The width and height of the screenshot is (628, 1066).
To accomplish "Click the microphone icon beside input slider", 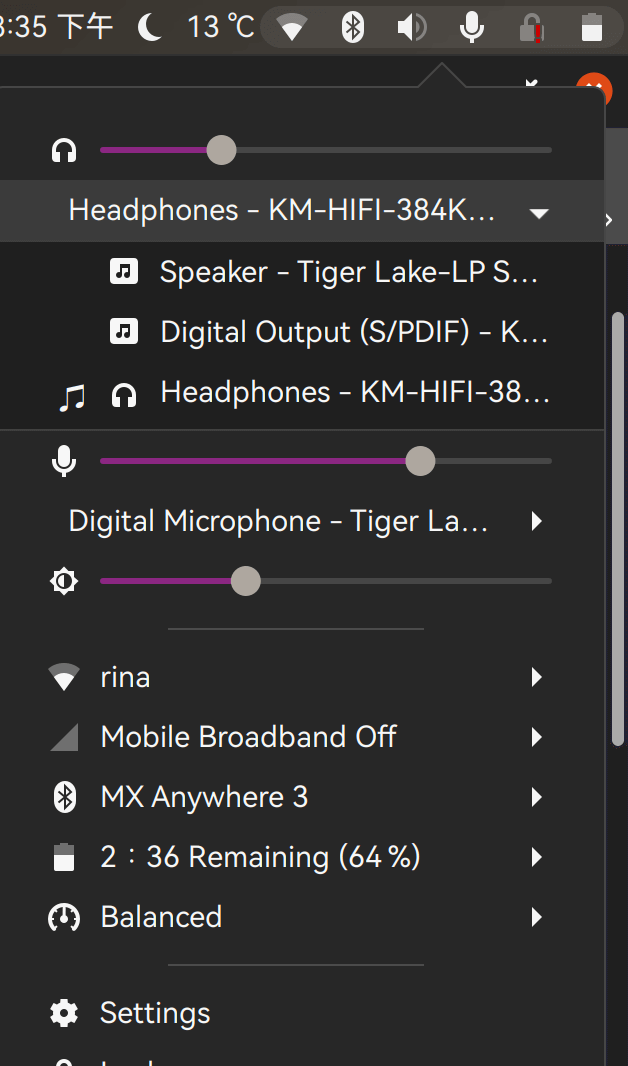I will click(x=63, y=461).
